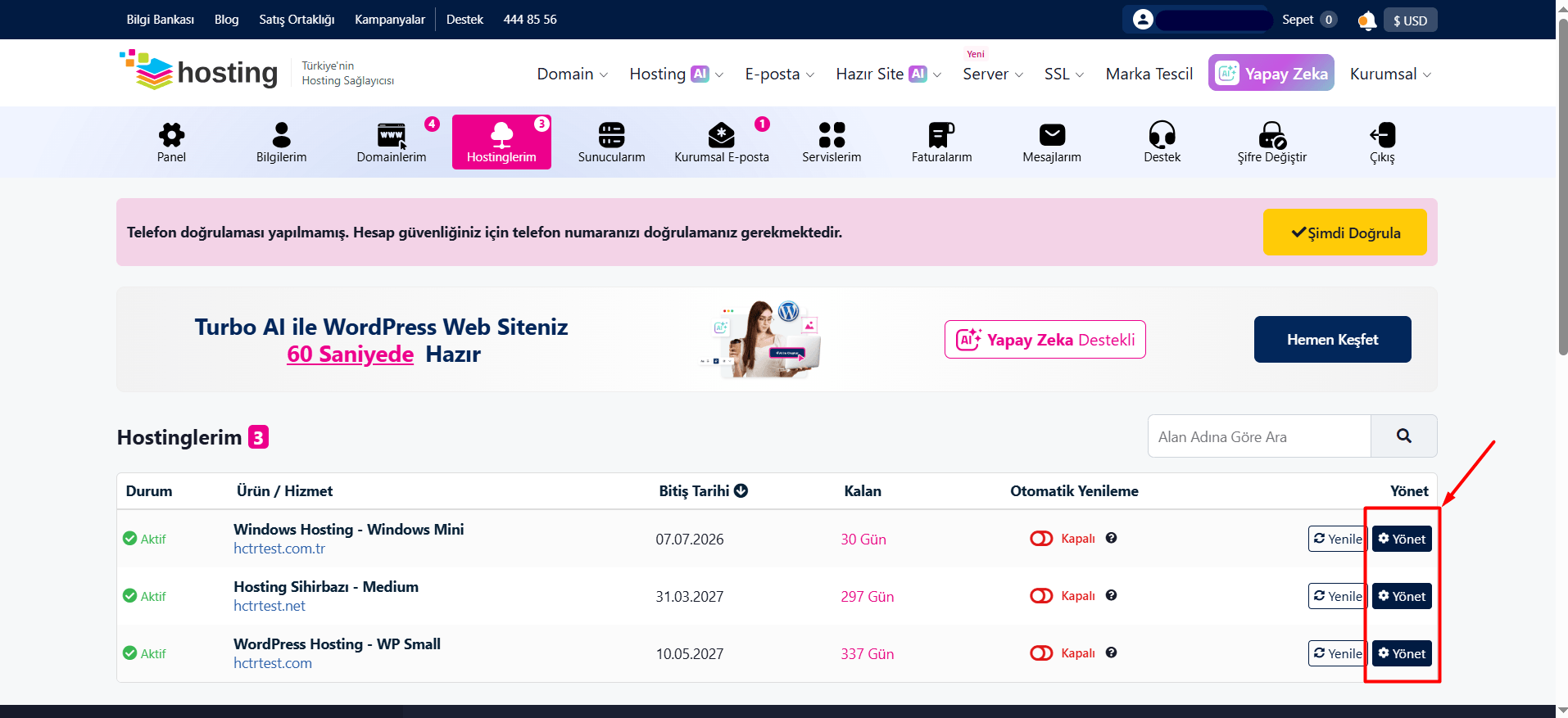Screen dimensions: 1568x718
Task: Expand the Kurumsal menu
Action: click(1390, 74)
